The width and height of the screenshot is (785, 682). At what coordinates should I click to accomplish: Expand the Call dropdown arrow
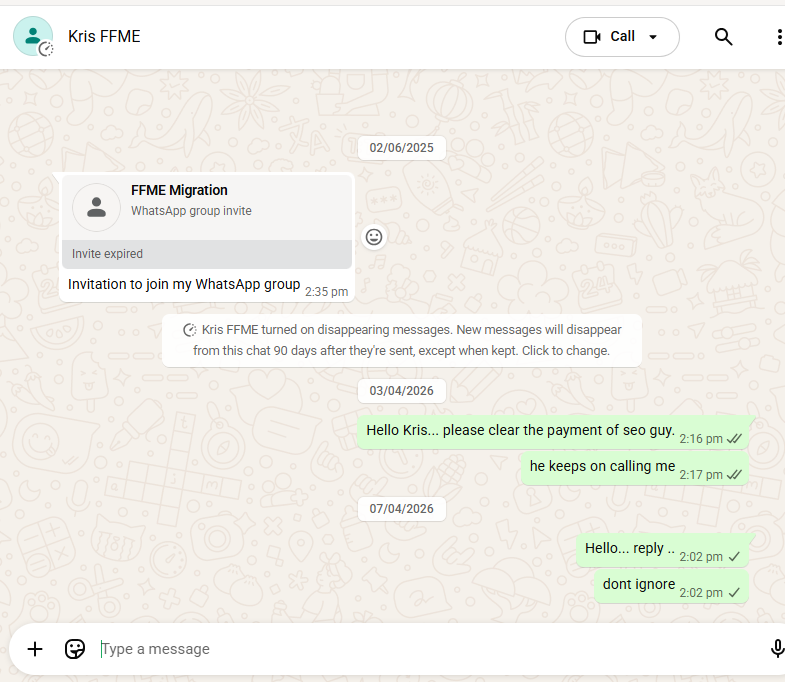[x=653, y=37]
